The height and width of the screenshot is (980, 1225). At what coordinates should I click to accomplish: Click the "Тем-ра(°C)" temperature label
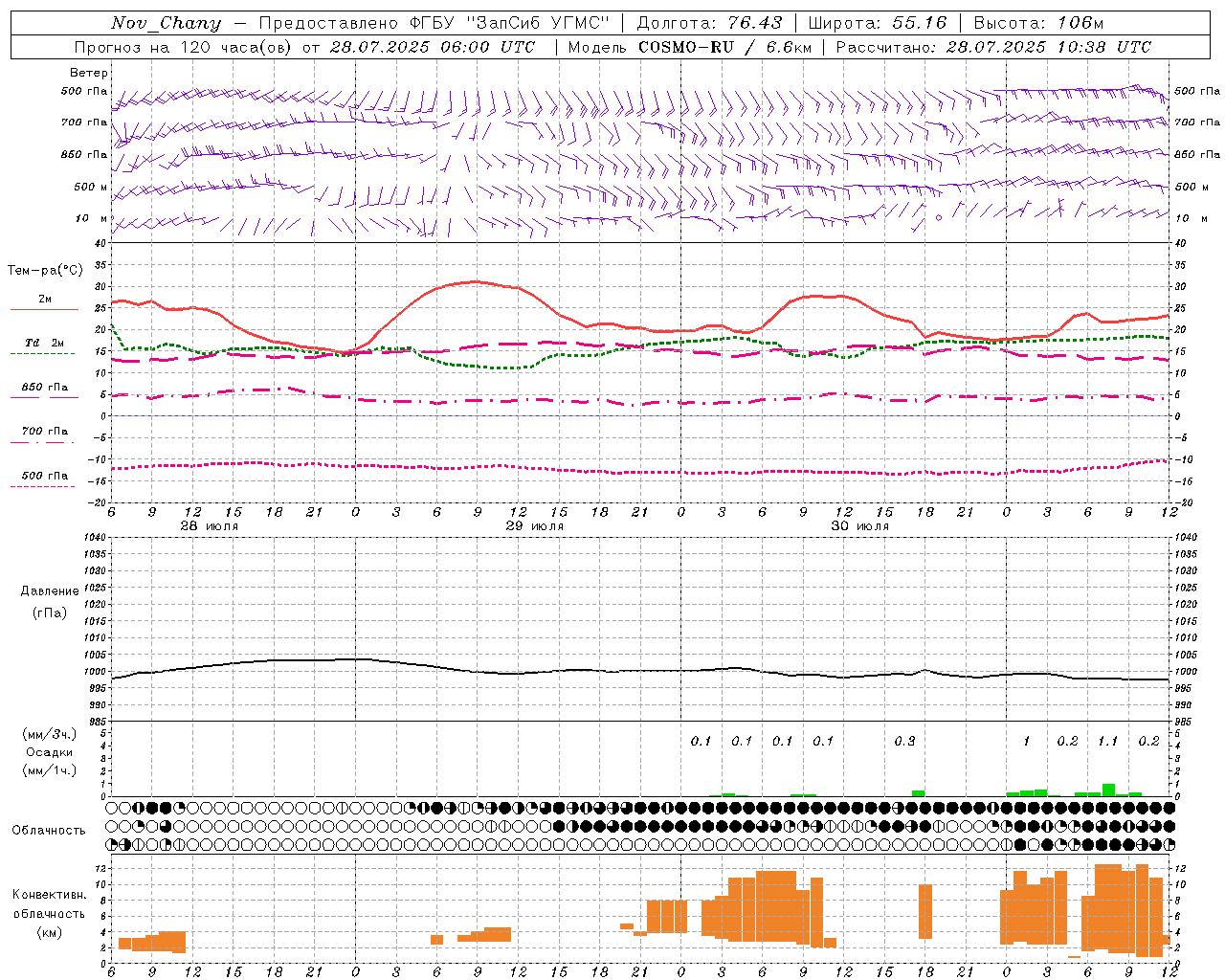click(45, 271)
